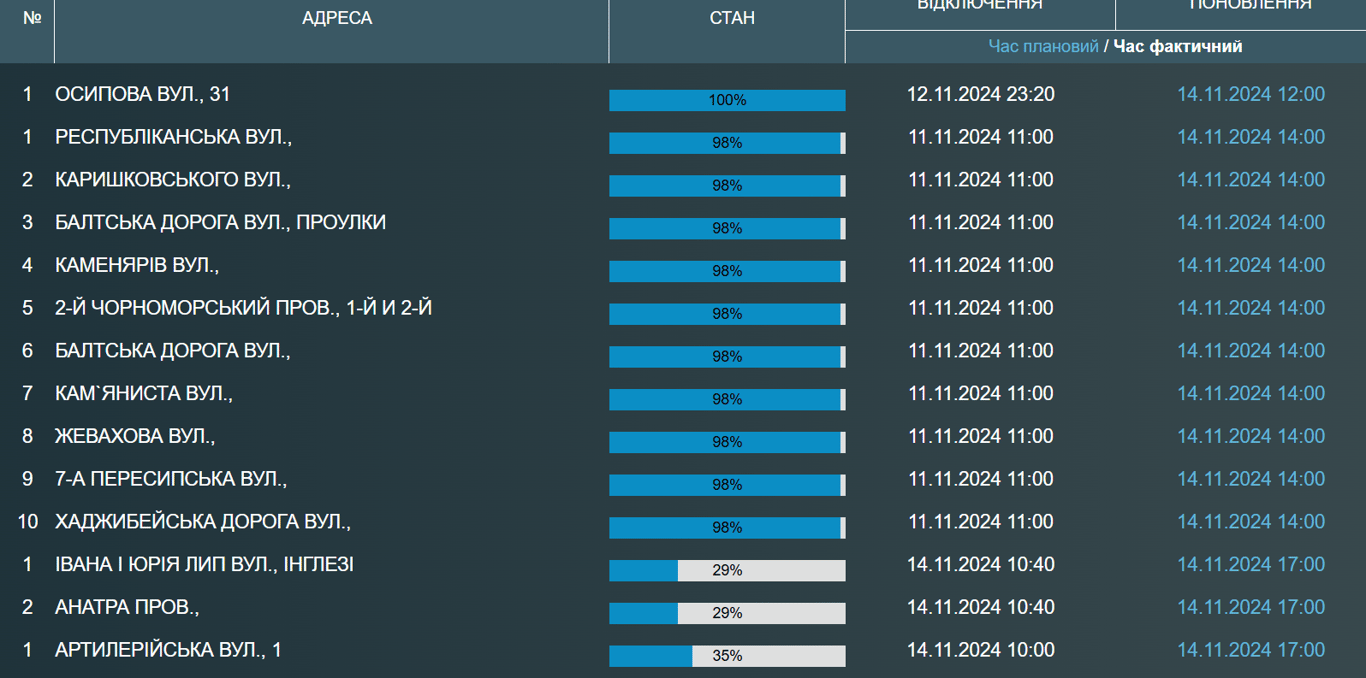
Task: Click the СТАН column header
Action: 731,19
